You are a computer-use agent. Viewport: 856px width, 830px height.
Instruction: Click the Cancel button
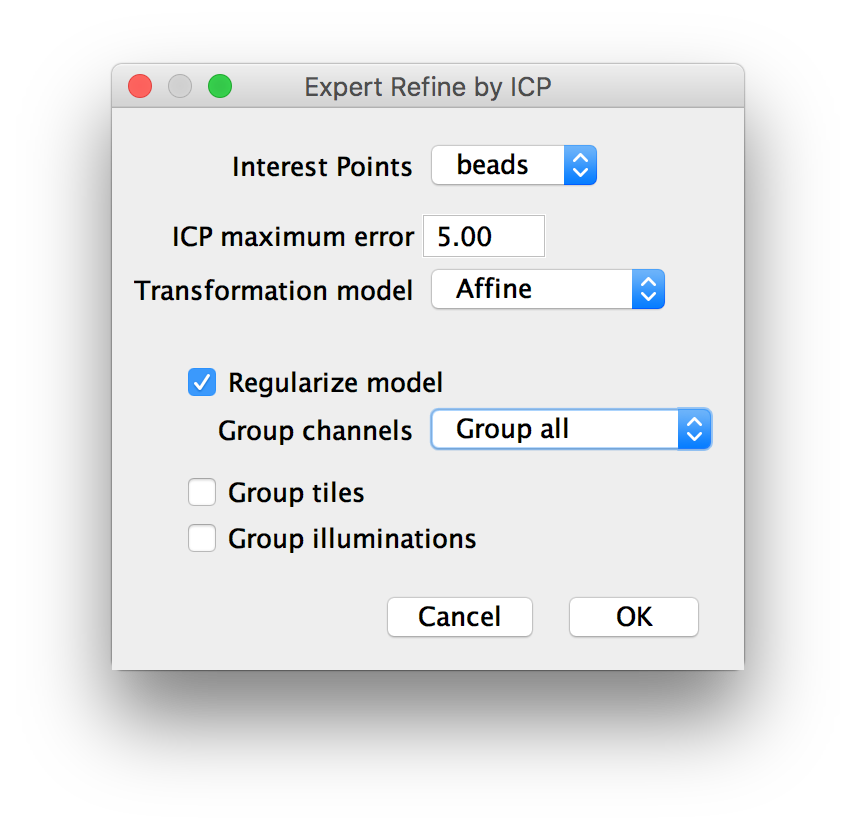pyautogui.click(x=460, y=617)
